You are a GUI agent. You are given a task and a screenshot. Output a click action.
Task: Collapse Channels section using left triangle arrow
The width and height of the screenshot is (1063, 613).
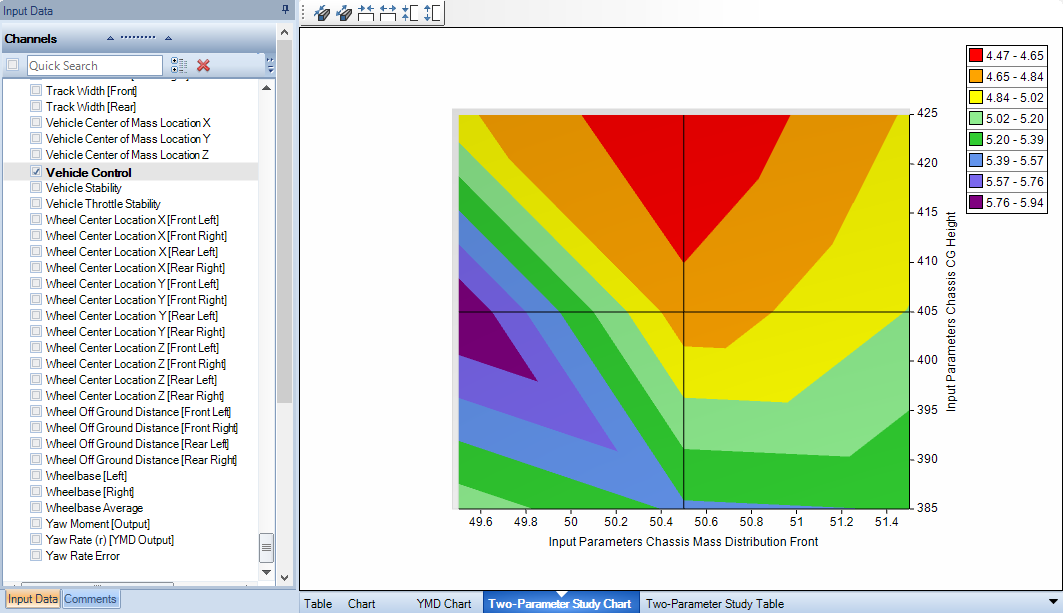click(x=110, y=38)
